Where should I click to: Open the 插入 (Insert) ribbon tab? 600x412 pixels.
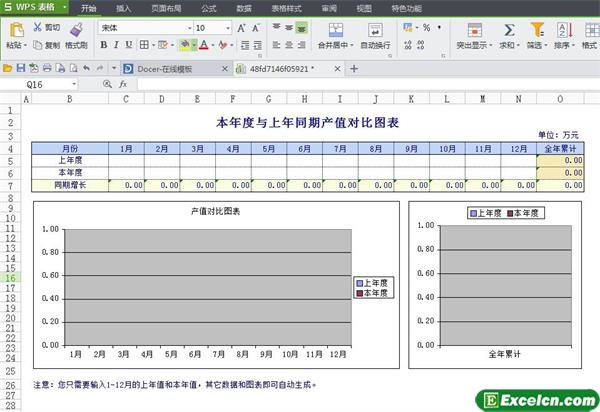(123, 8)
